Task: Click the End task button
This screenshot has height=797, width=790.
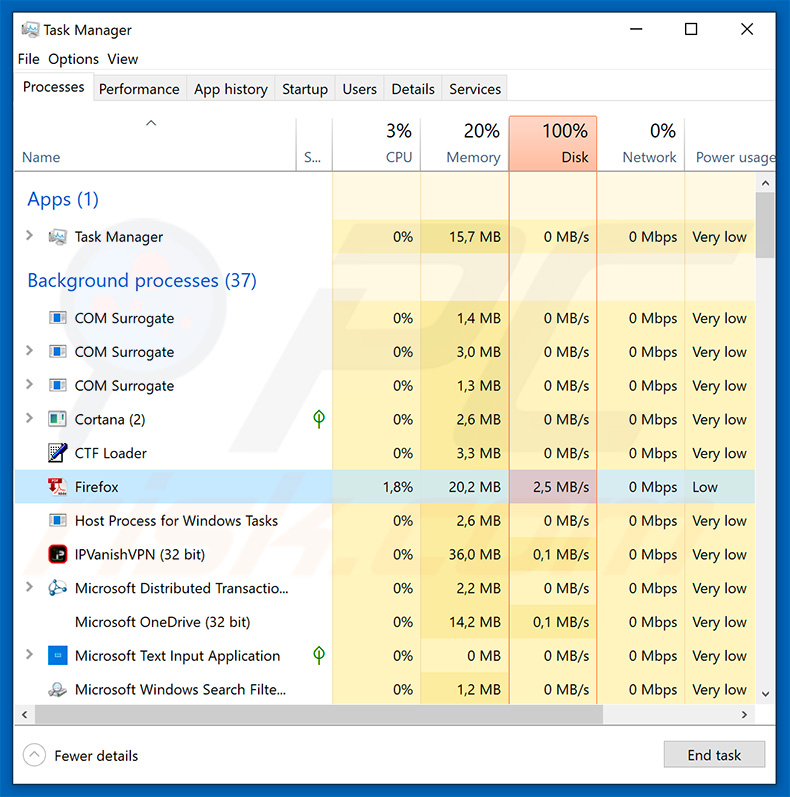Action: [714, 755]
